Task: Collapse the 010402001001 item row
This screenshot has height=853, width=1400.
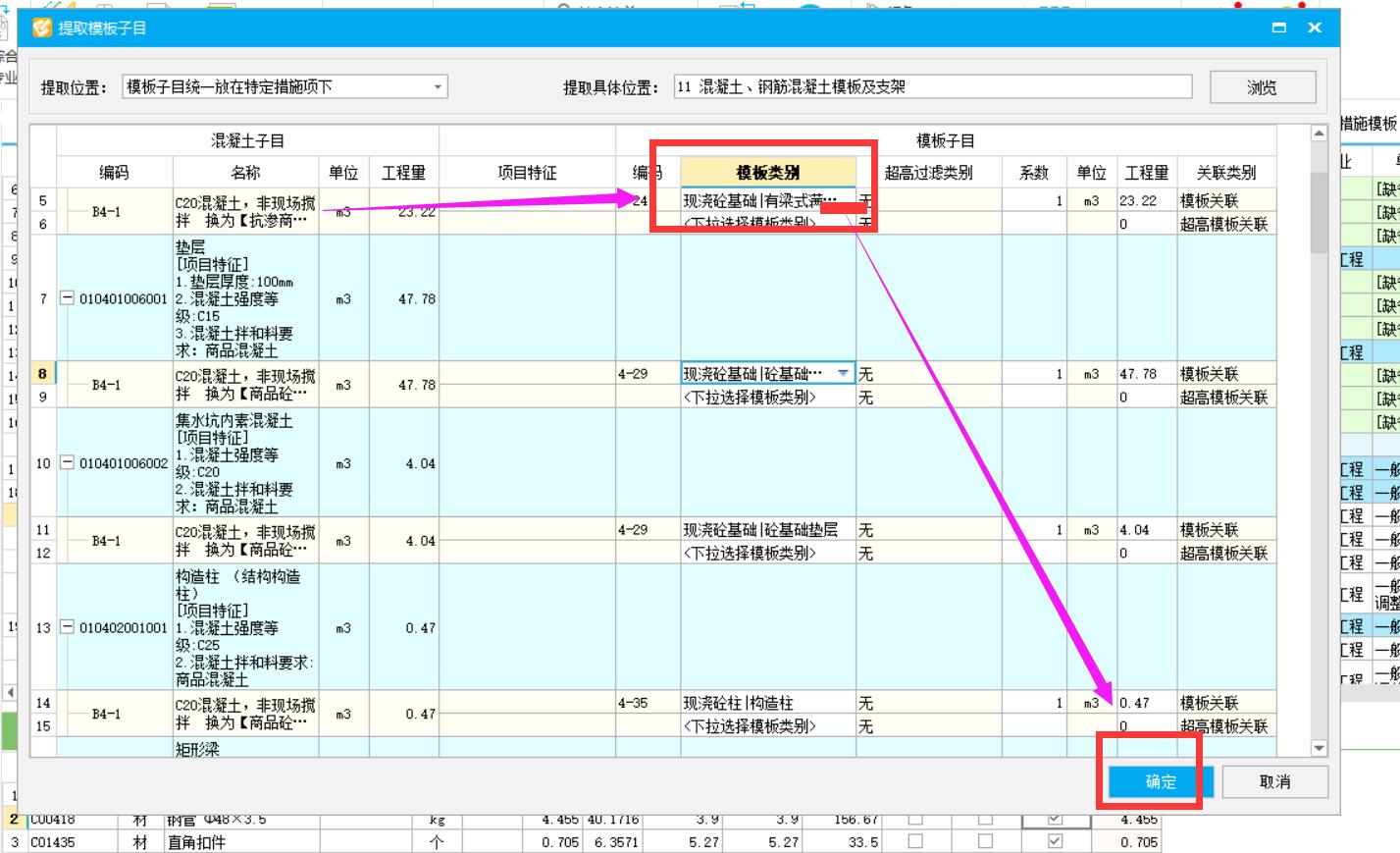Action: click(67, 627)
